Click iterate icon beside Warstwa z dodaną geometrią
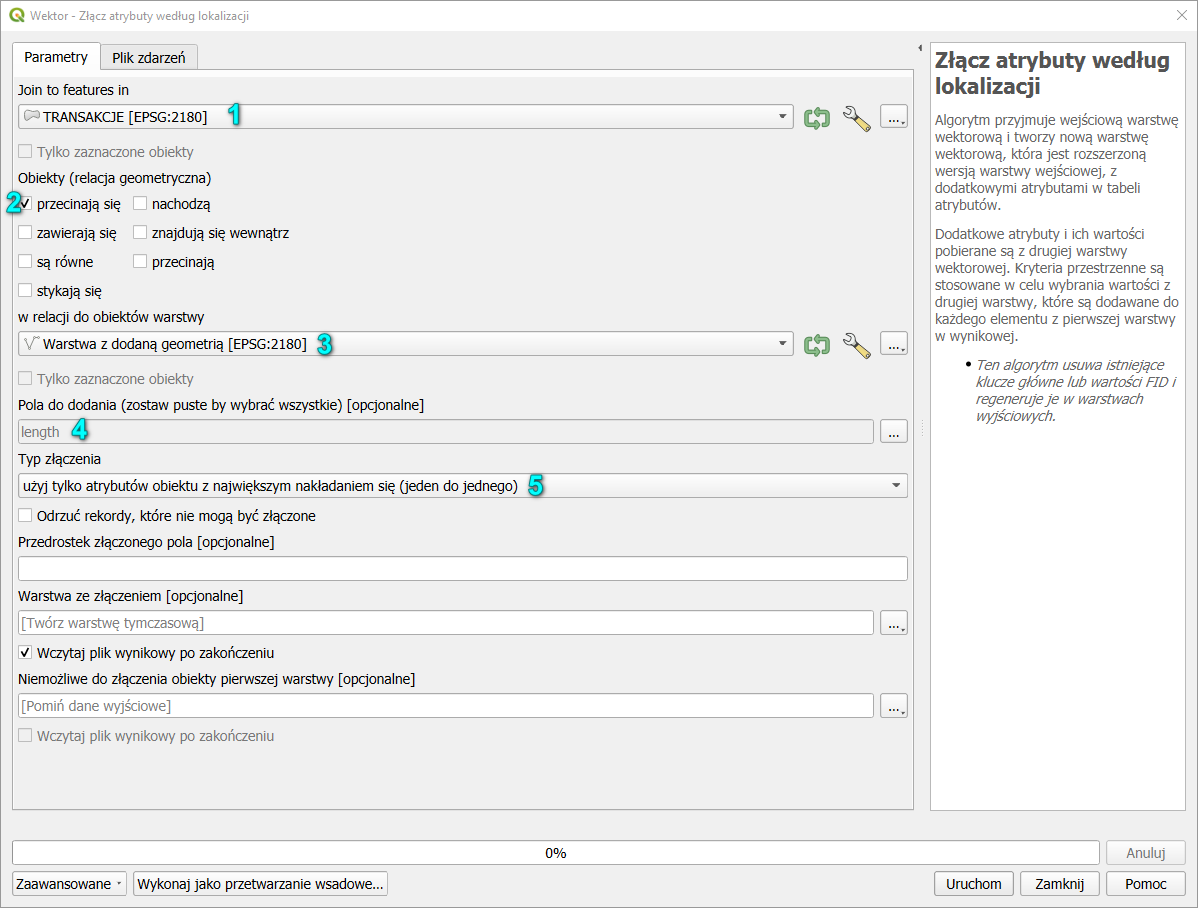 pyautogui.click(x=817, y=345)
